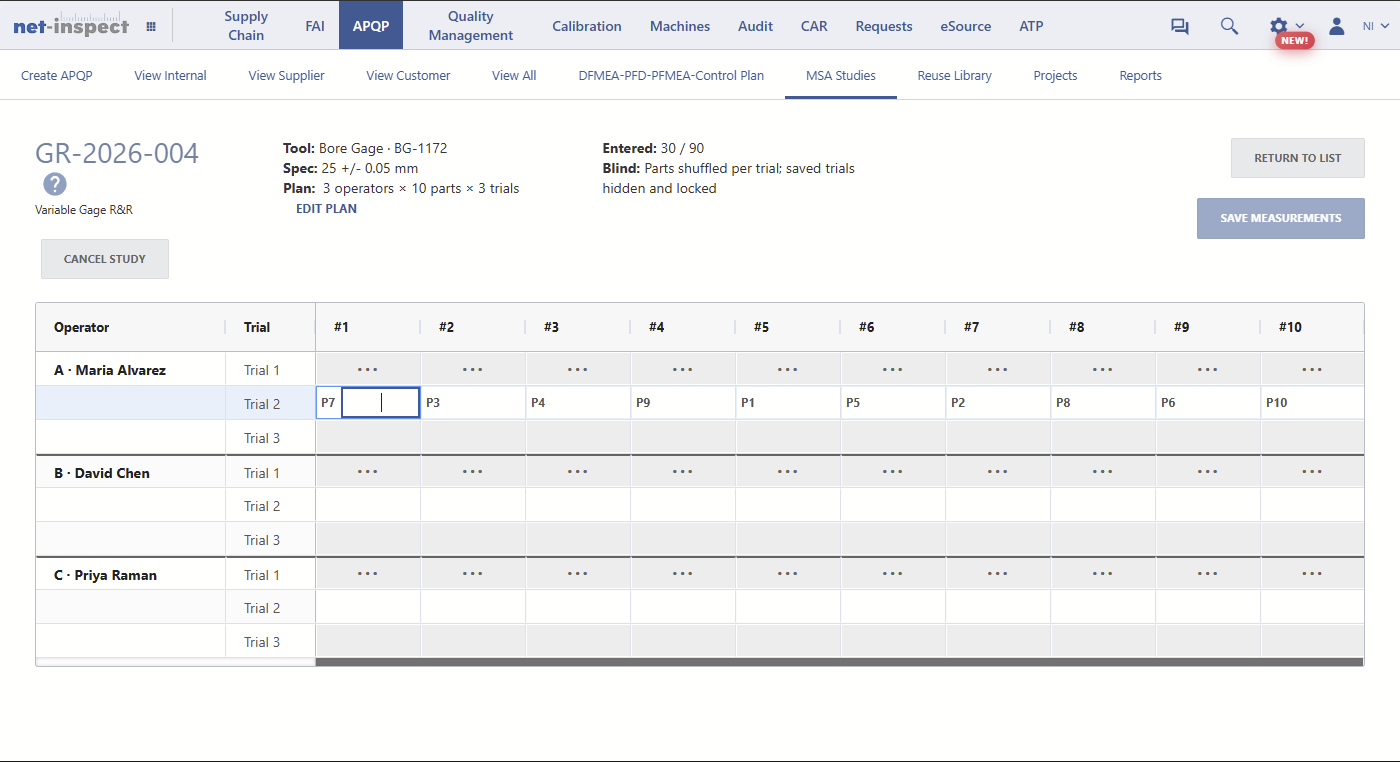Screen dimensions: 1400x762
Task: Click the Cancel Study button
Action: click(x=105, y=259)
